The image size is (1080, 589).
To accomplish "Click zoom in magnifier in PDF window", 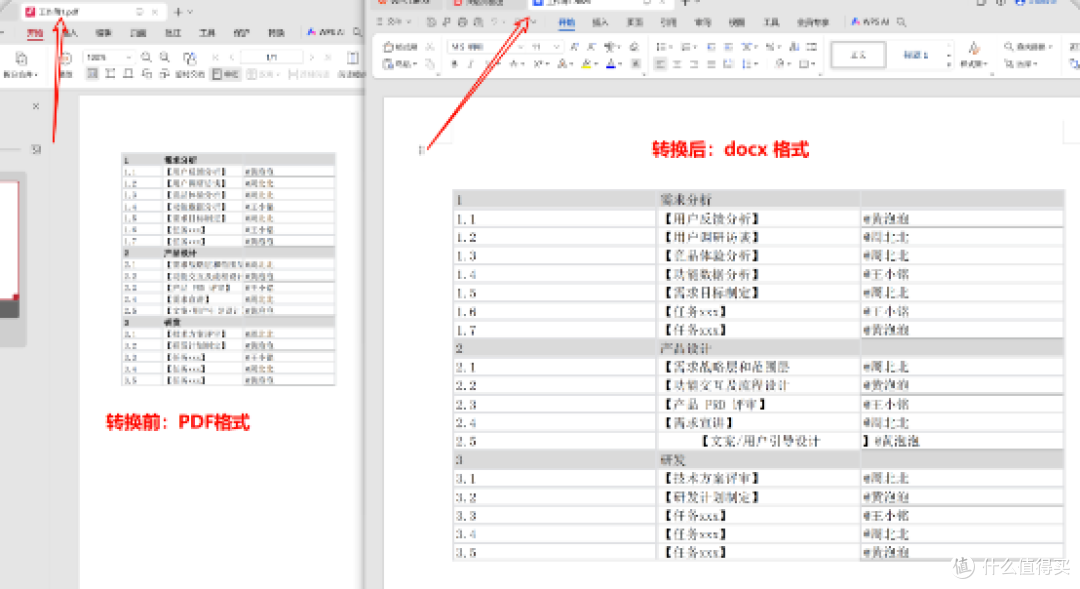I will point(165,57).
